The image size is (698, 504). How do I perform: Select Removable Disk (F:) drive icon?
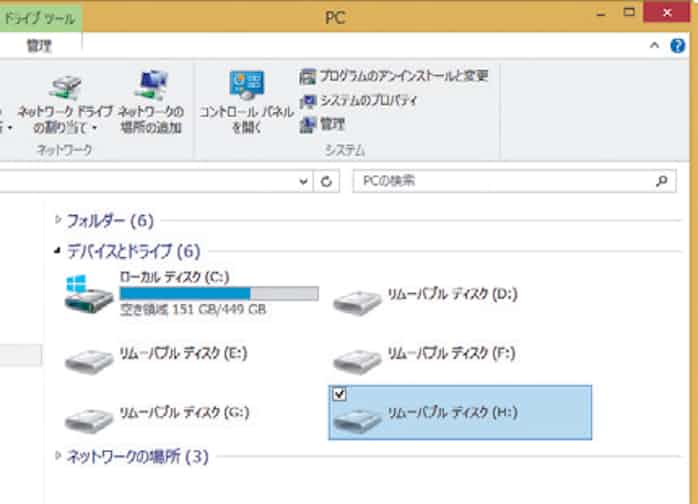(357, 358)
